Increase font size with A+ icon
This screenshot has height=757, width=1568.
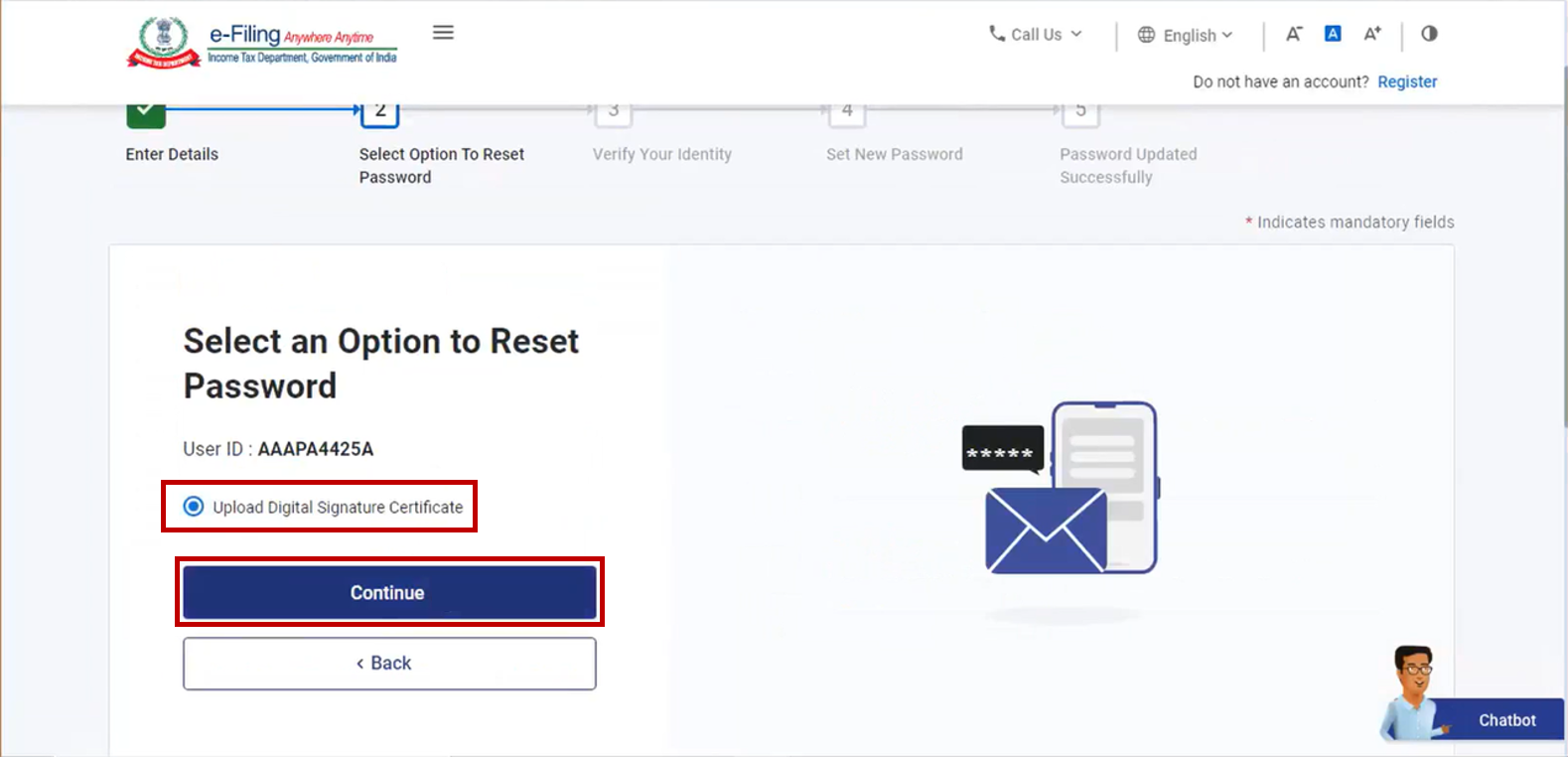tap(1372, 34)
